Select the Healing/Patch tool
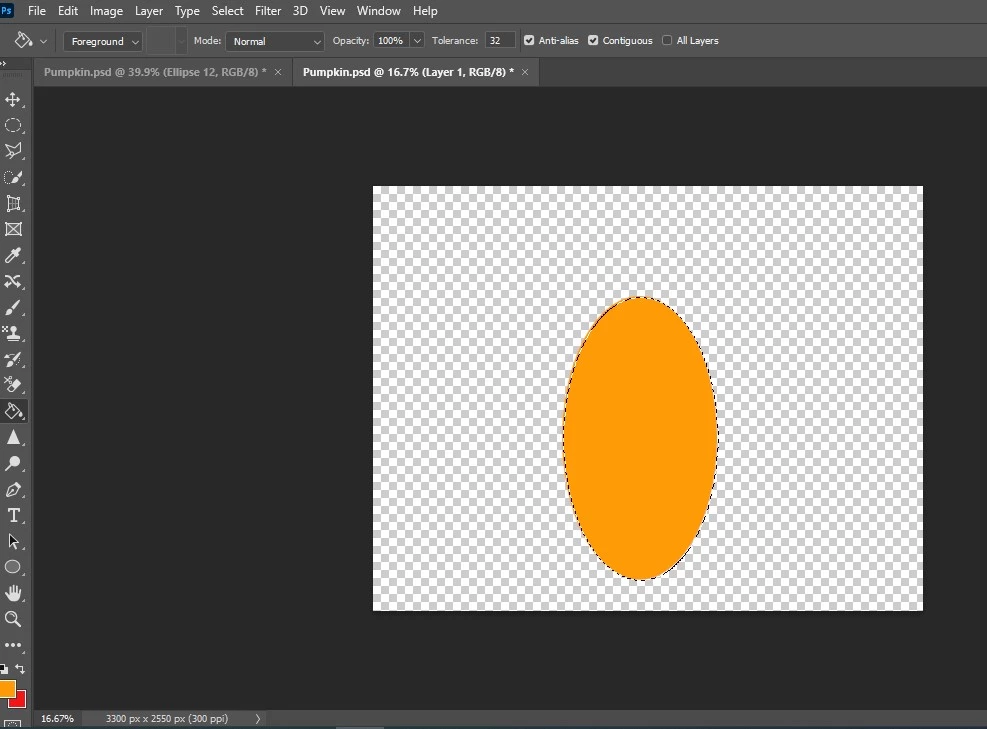Image resolution: width=987 pixels, height=729 pixels. coord(13,281)
